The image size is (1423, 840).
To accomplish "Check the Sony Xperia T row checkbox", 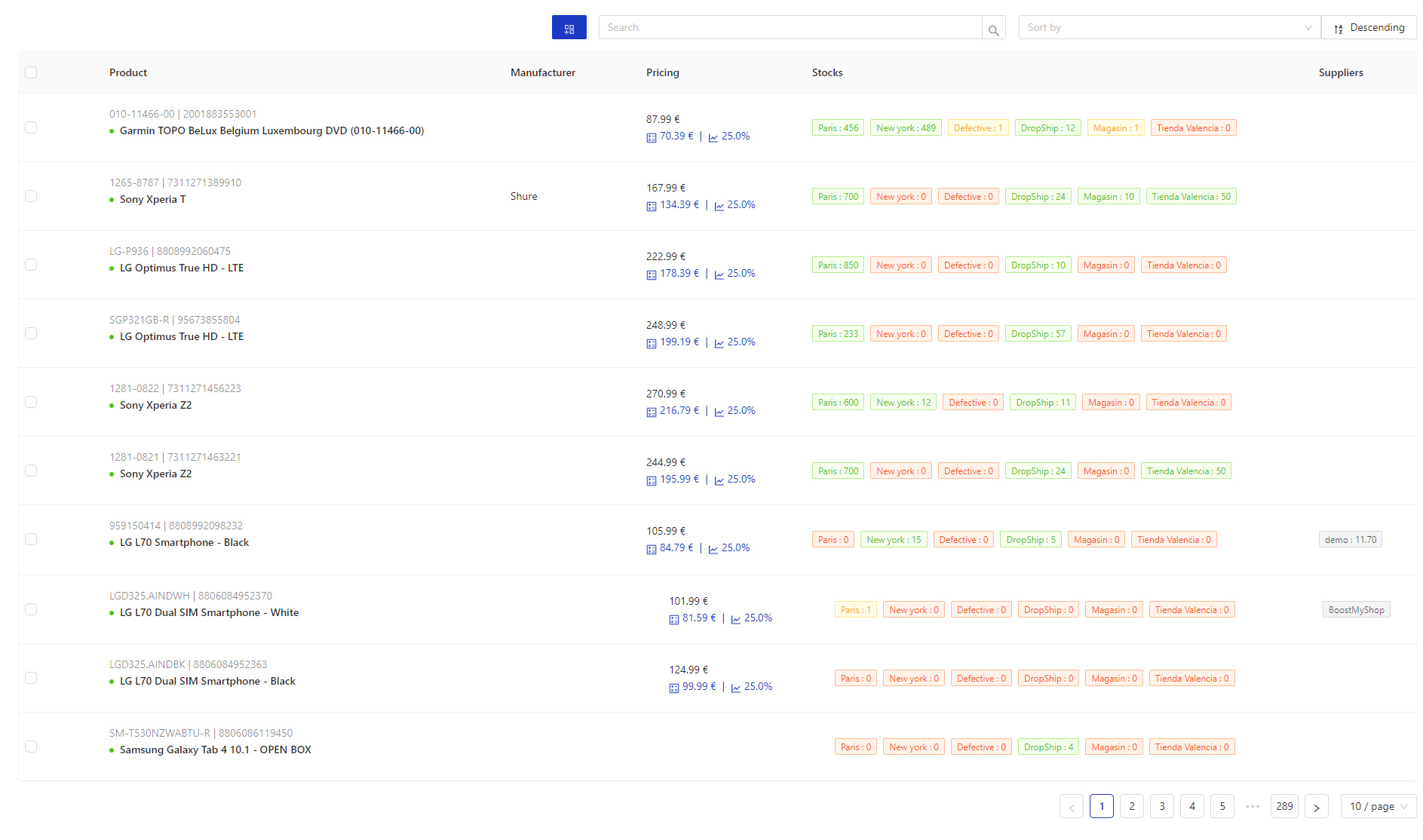I will coord(31,196).
